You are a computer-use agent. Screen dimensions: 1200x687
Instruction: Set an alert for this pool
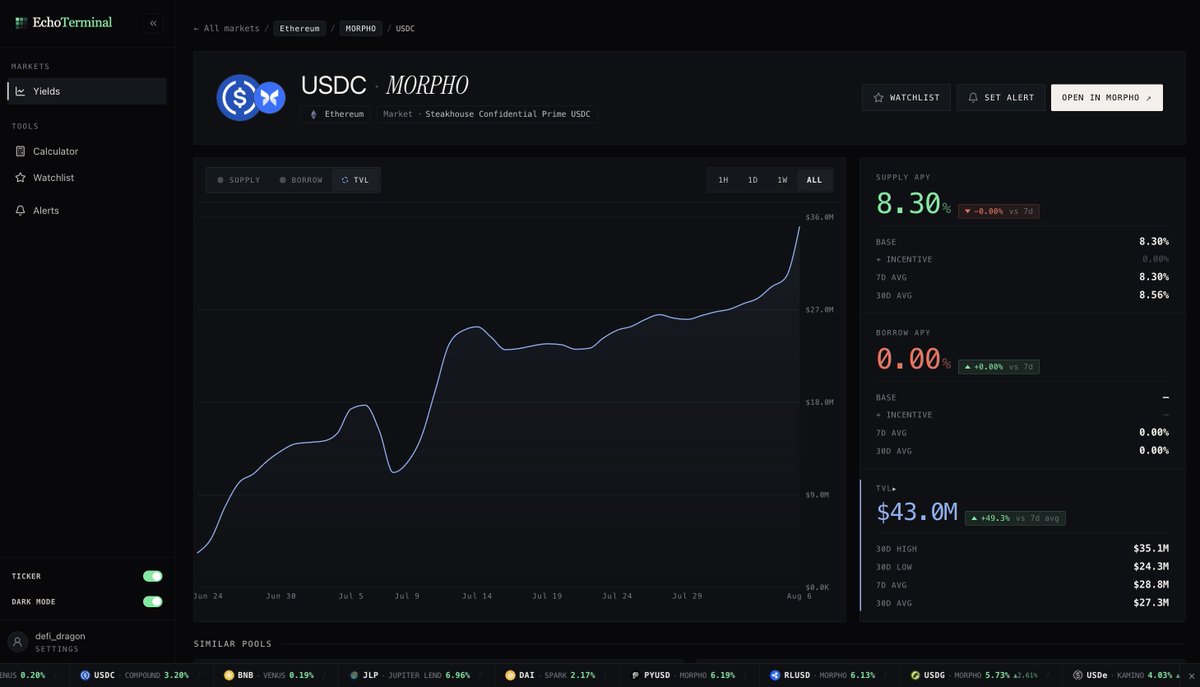[x=1001, y=97]
